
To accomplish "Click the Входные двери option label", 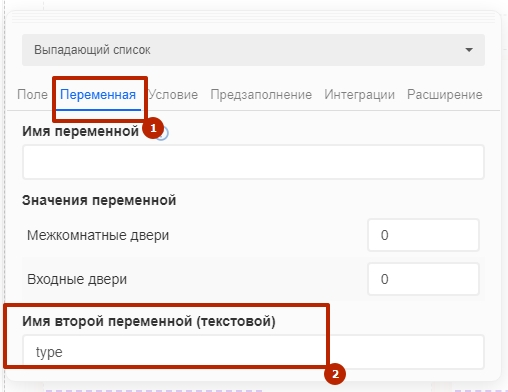I will coord(77,279).
